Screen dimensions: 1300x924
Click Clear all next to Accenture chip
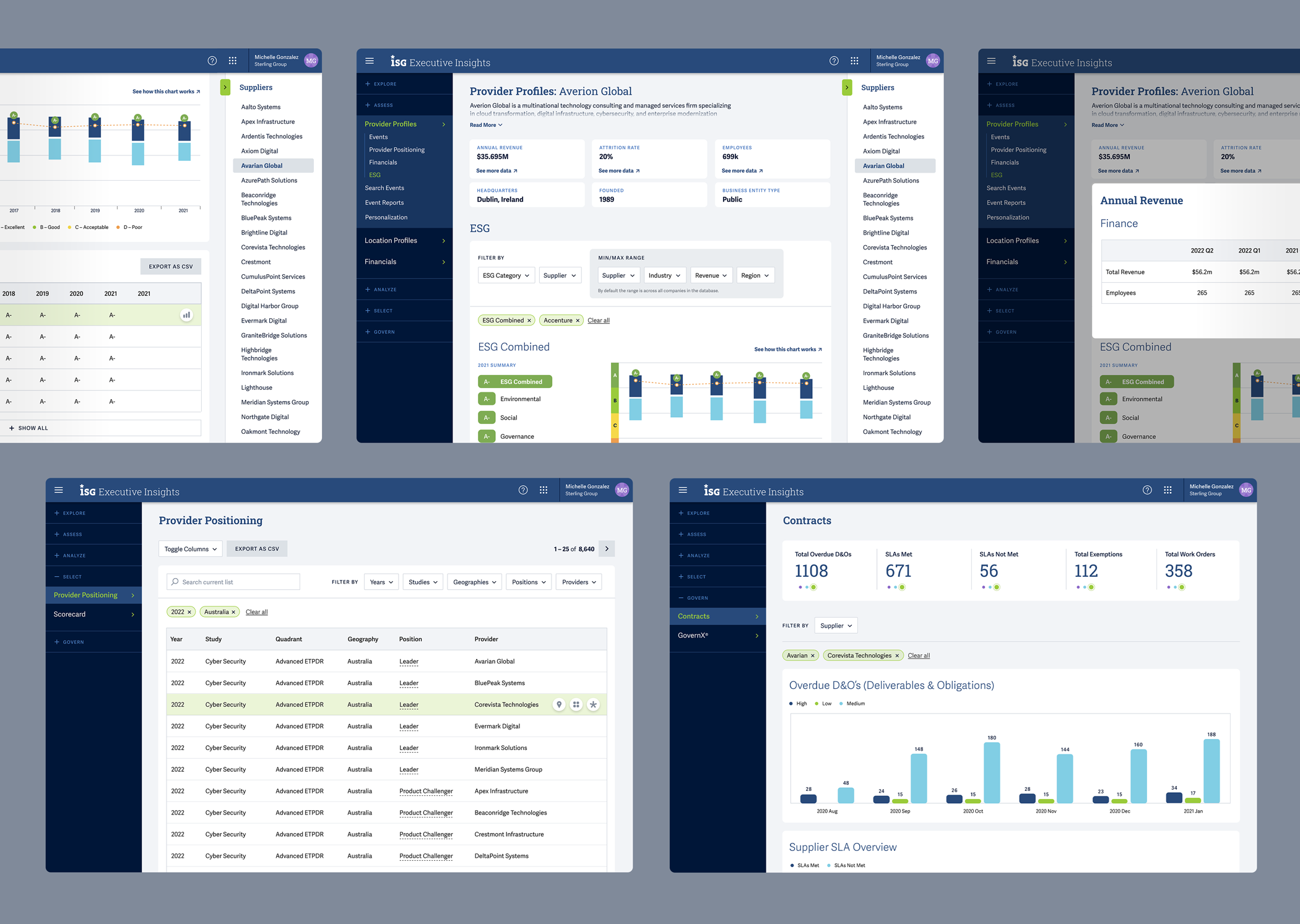tap(599, 321)
